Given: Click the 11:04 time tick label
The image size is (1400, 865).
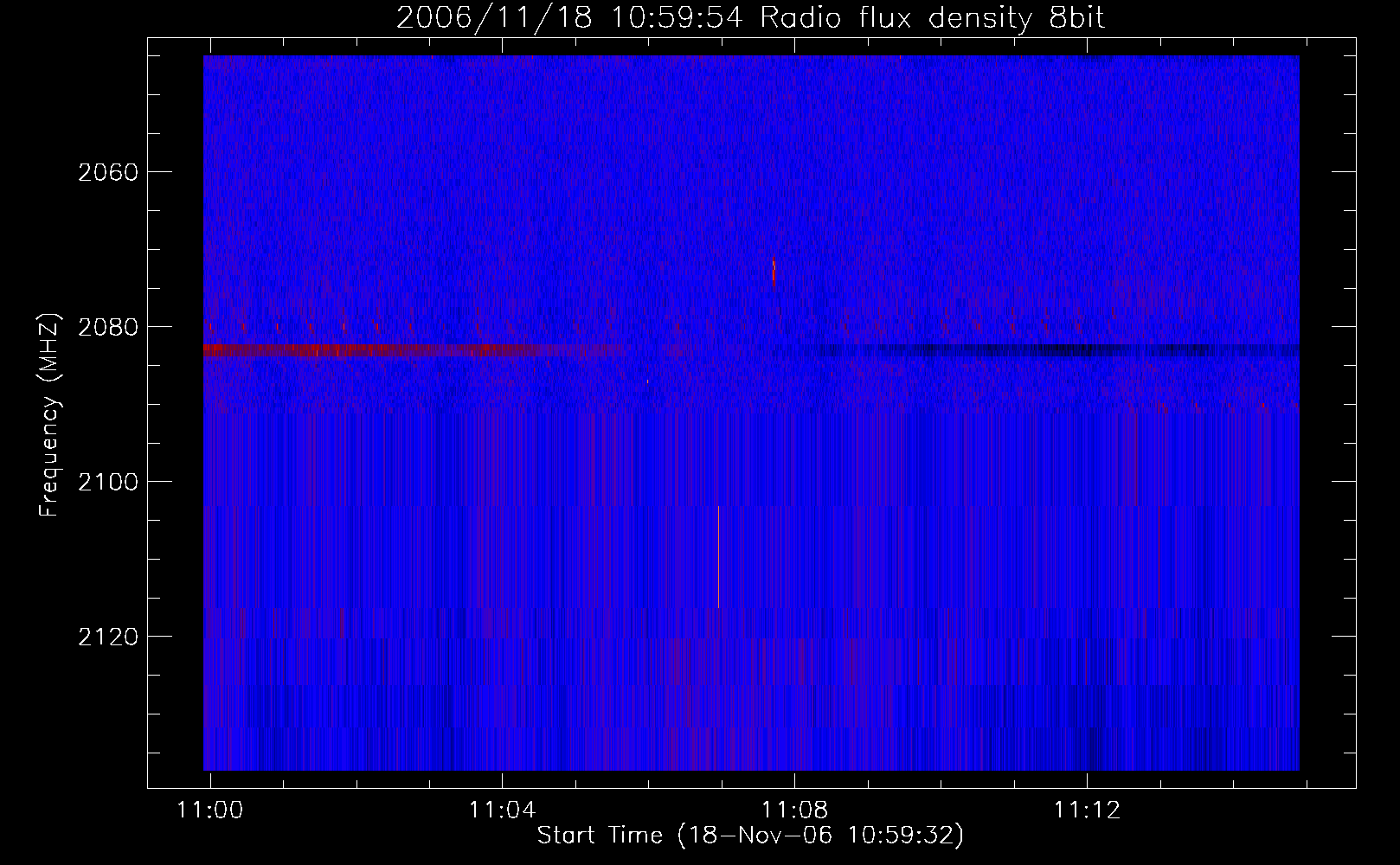Looking at the screenshot, I should [502, 810].
